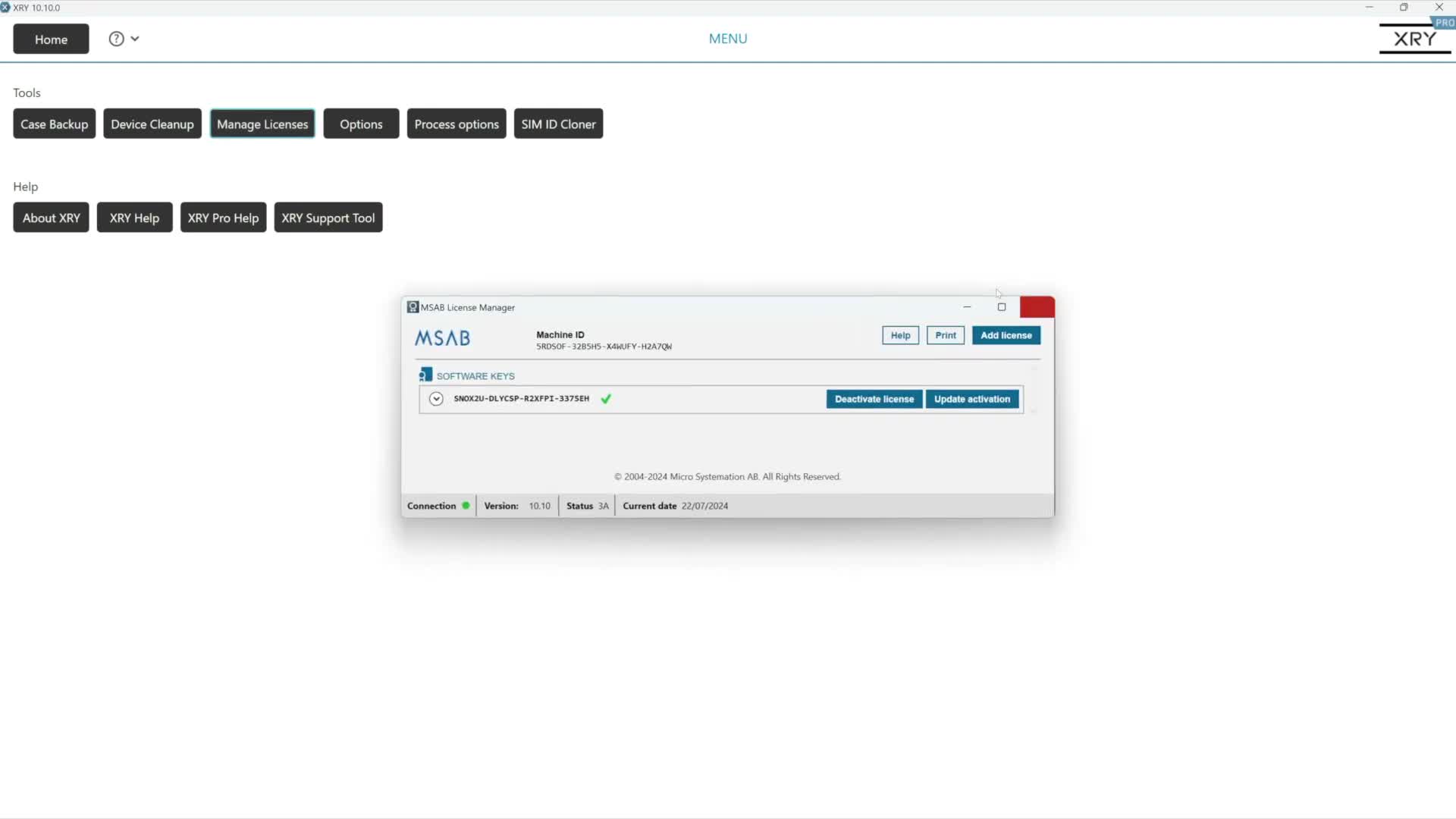
Task: Close the XRY main window
Action: coord(1439,8)
